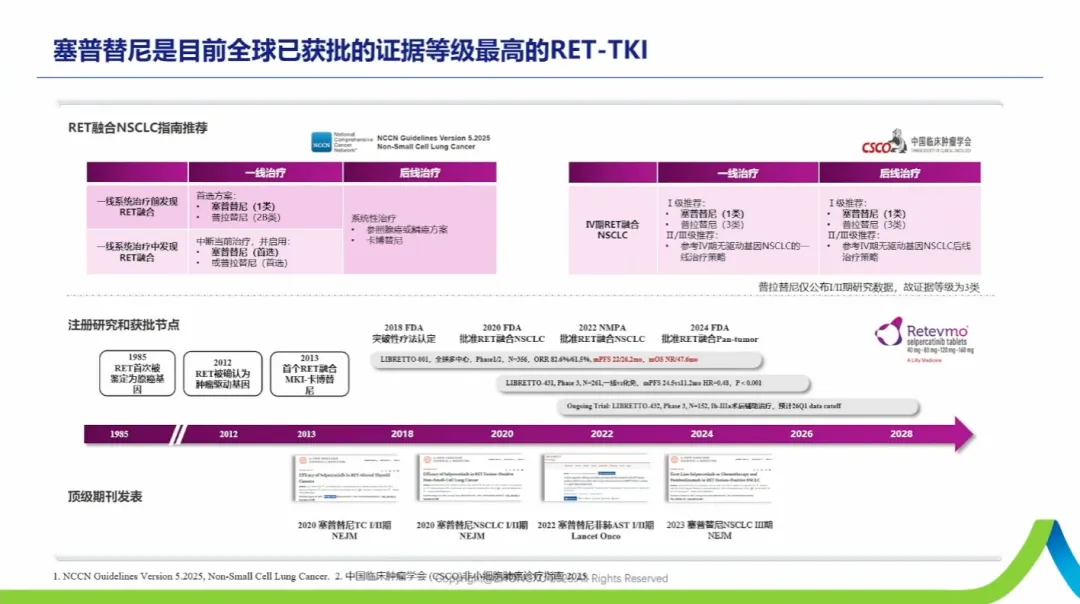This screenshot has height=604, width=1080.
Task: Open the 2022 Lancet Onco paper thumbnail
Action: point(596,478)
